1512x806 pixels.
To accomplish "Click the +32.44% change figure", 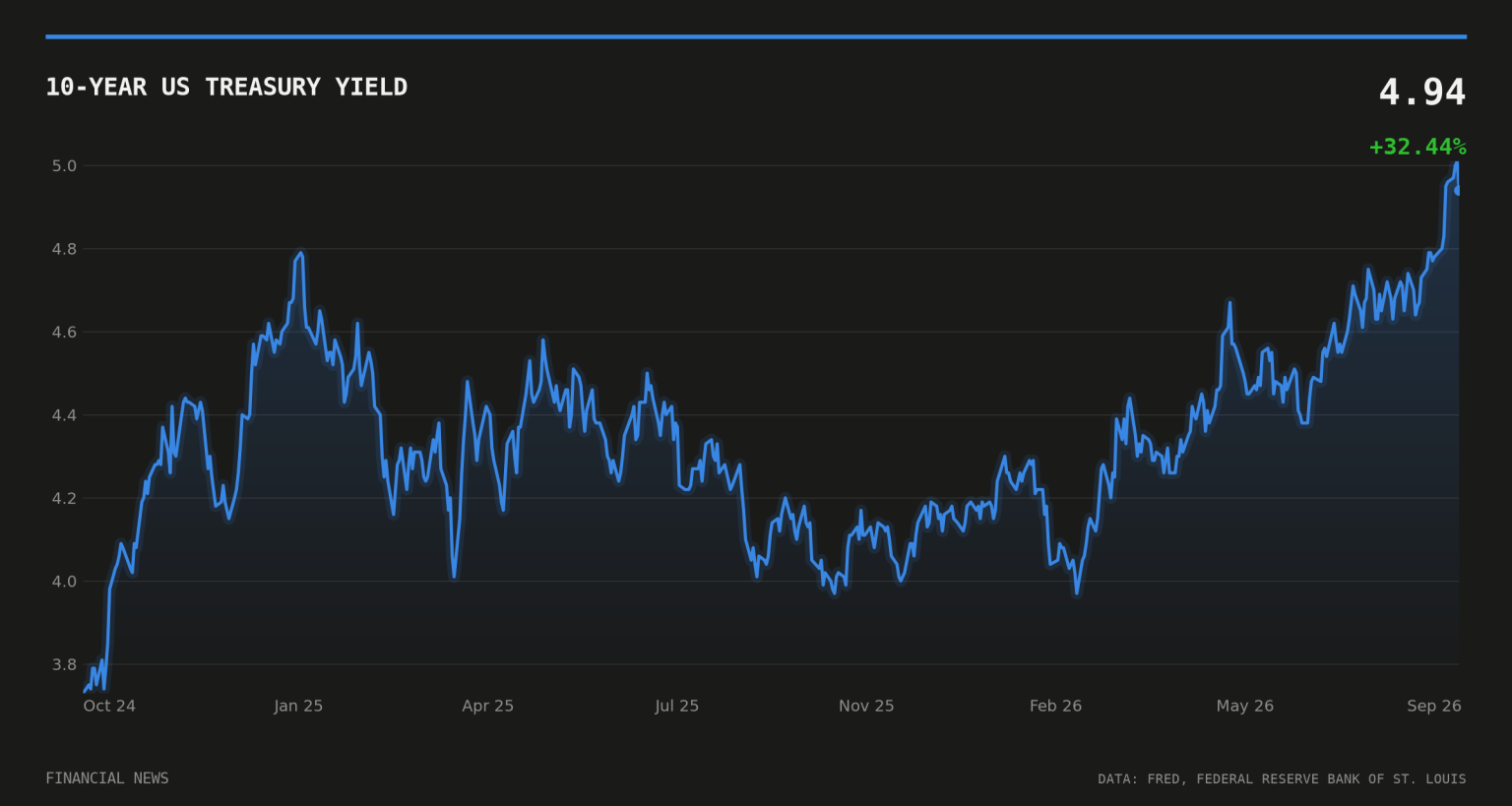I will [1417, 147].
